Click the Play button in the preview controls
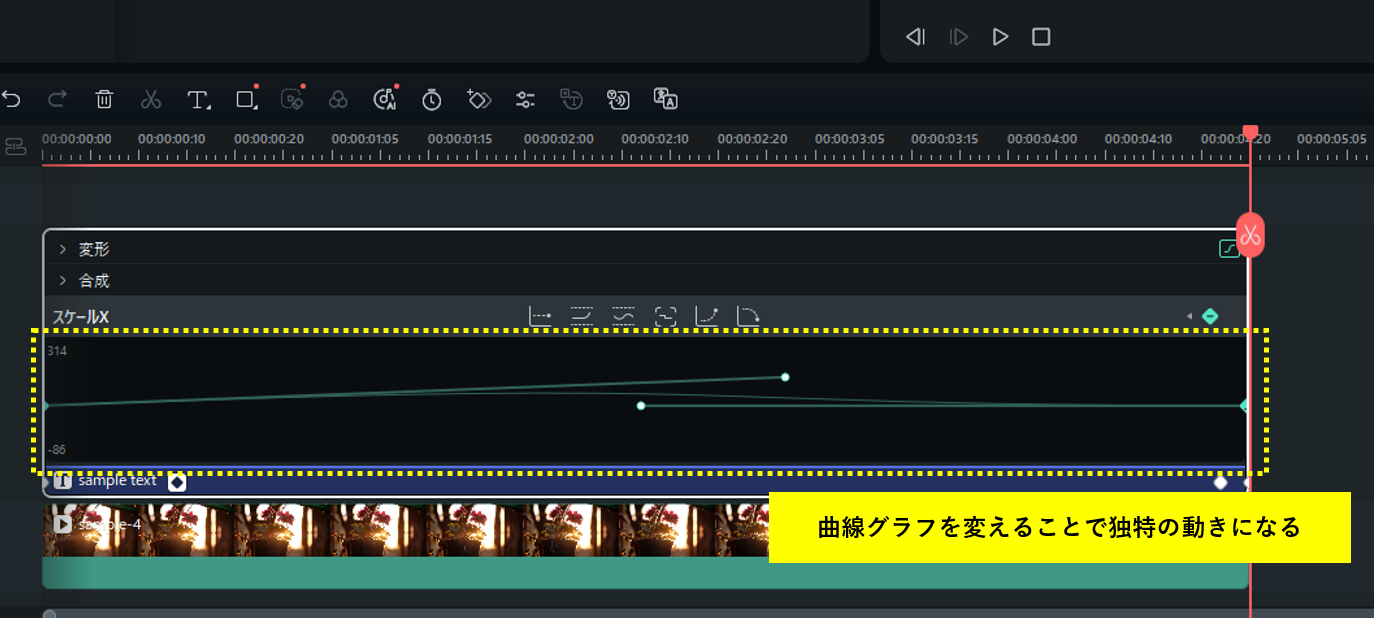This screenshot has width=1374, height=618. 1000,36
